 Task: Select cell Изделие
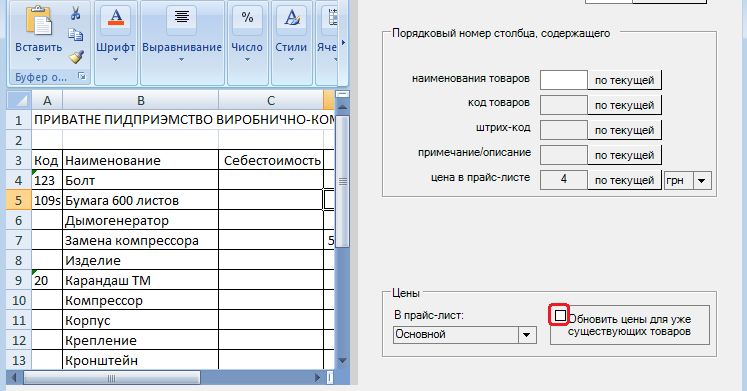tap(141, 261)
